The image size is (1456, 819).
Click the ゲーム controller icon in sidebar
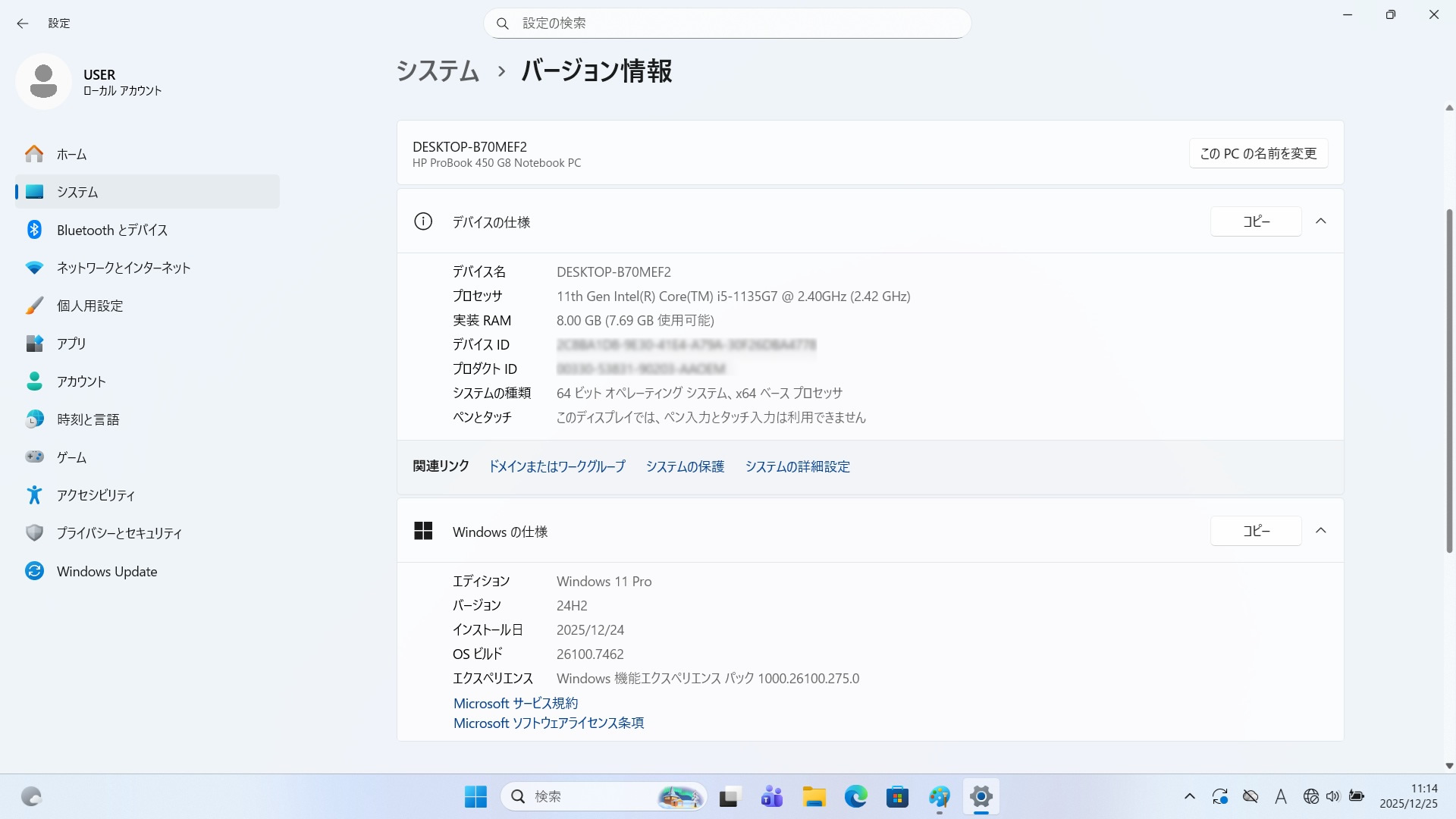34,457
